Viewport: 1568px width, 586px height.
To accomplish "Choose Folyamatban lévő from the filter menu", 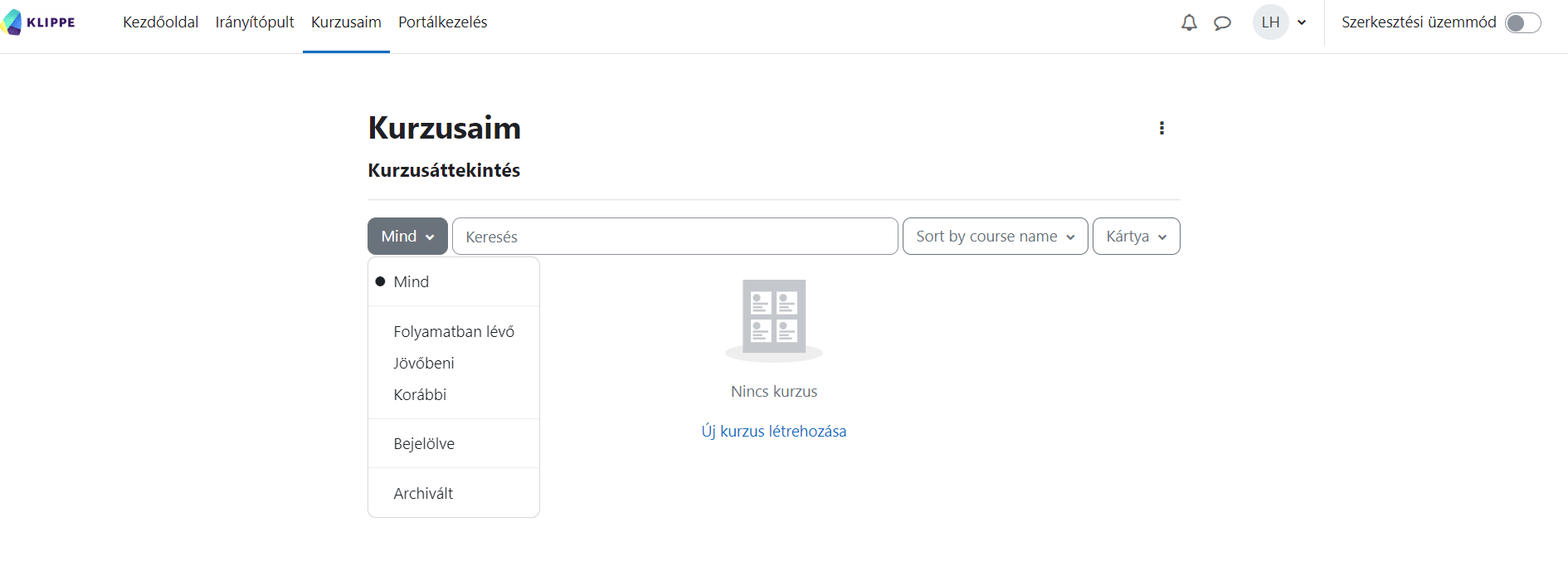I will [454, 332].
